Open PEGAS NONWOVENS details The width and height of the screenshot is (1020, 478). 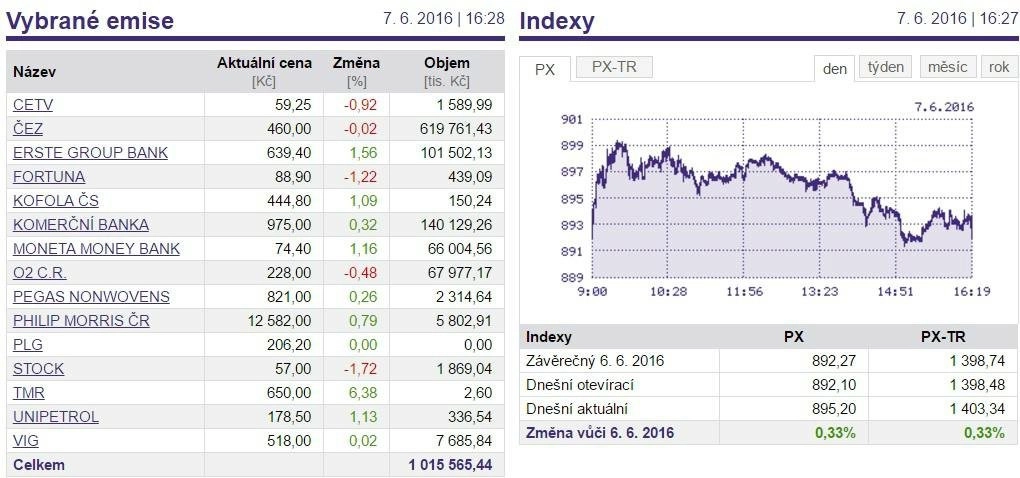click(91, 297)
